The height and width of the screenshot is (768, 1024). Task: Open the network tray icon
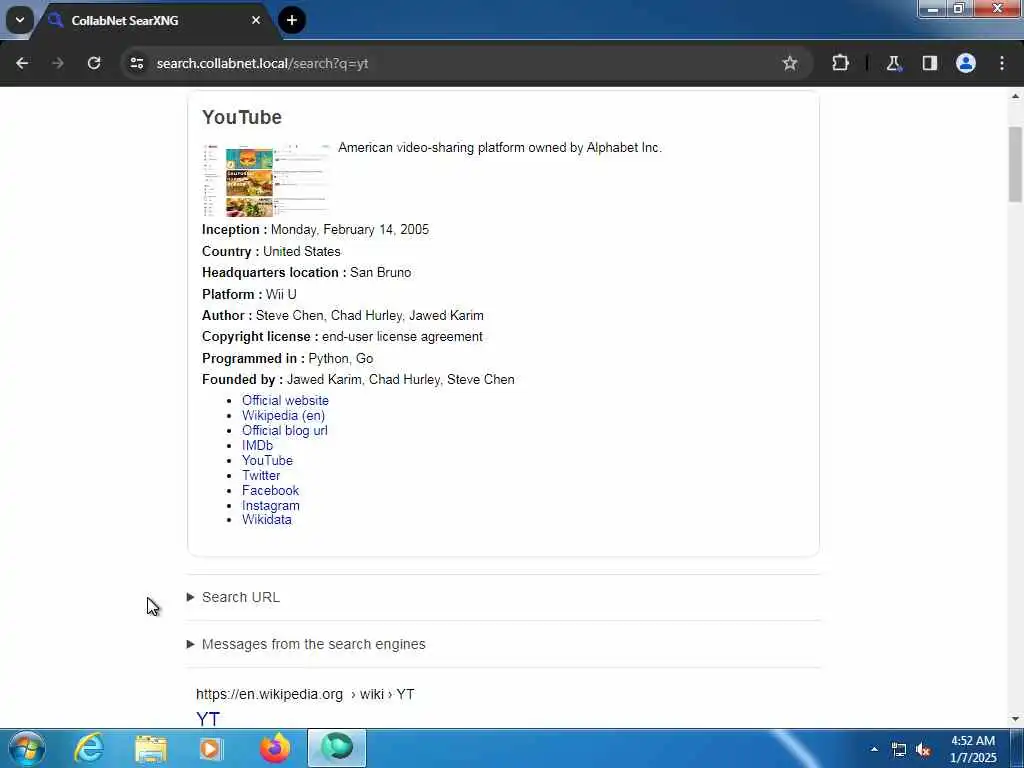point(899,750)
